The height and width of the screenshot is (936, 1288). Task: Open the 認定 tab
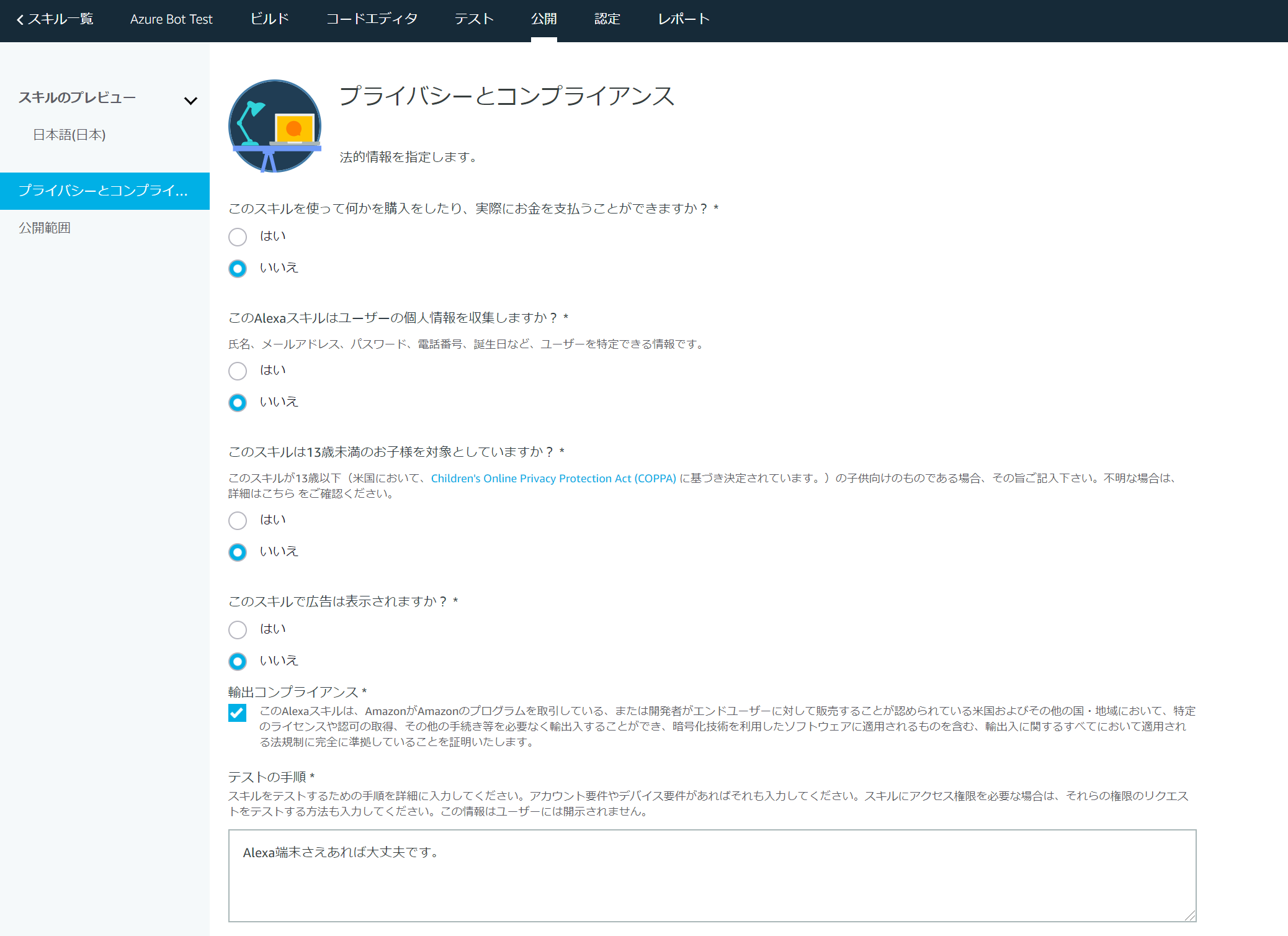pyautogui.click(x=607, y=19)
